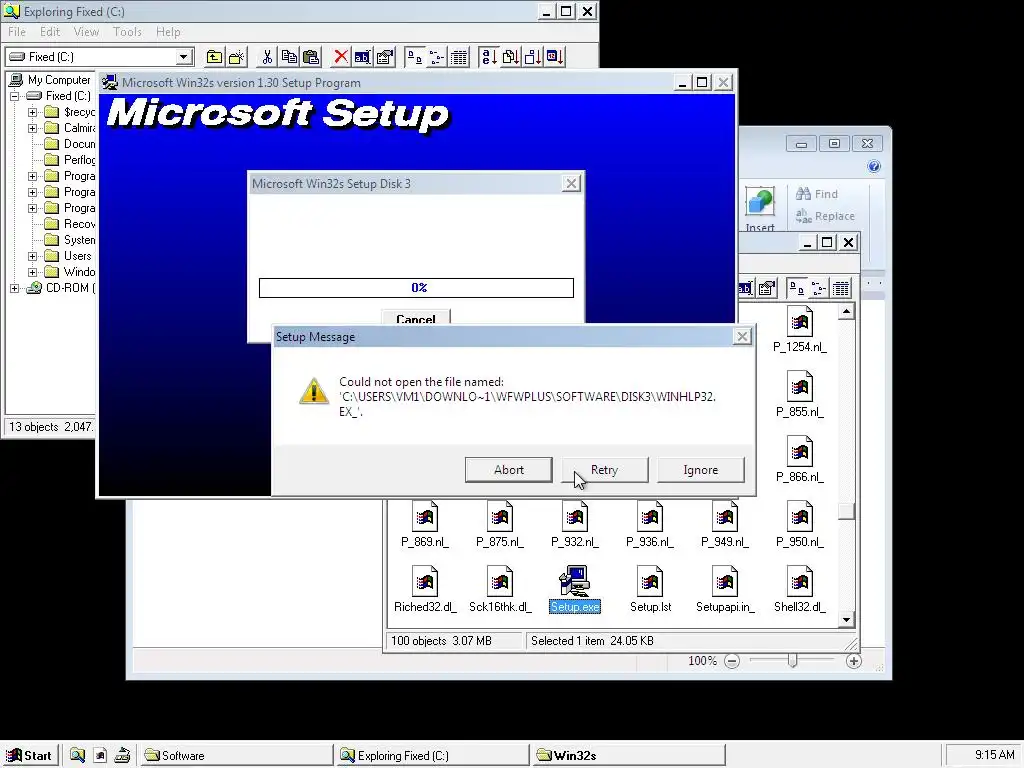Image resolution: width=1024 pixels, height=768 pixels.
Task: Sort by date icon in Exploring toolbar
Action: (555, 57)
